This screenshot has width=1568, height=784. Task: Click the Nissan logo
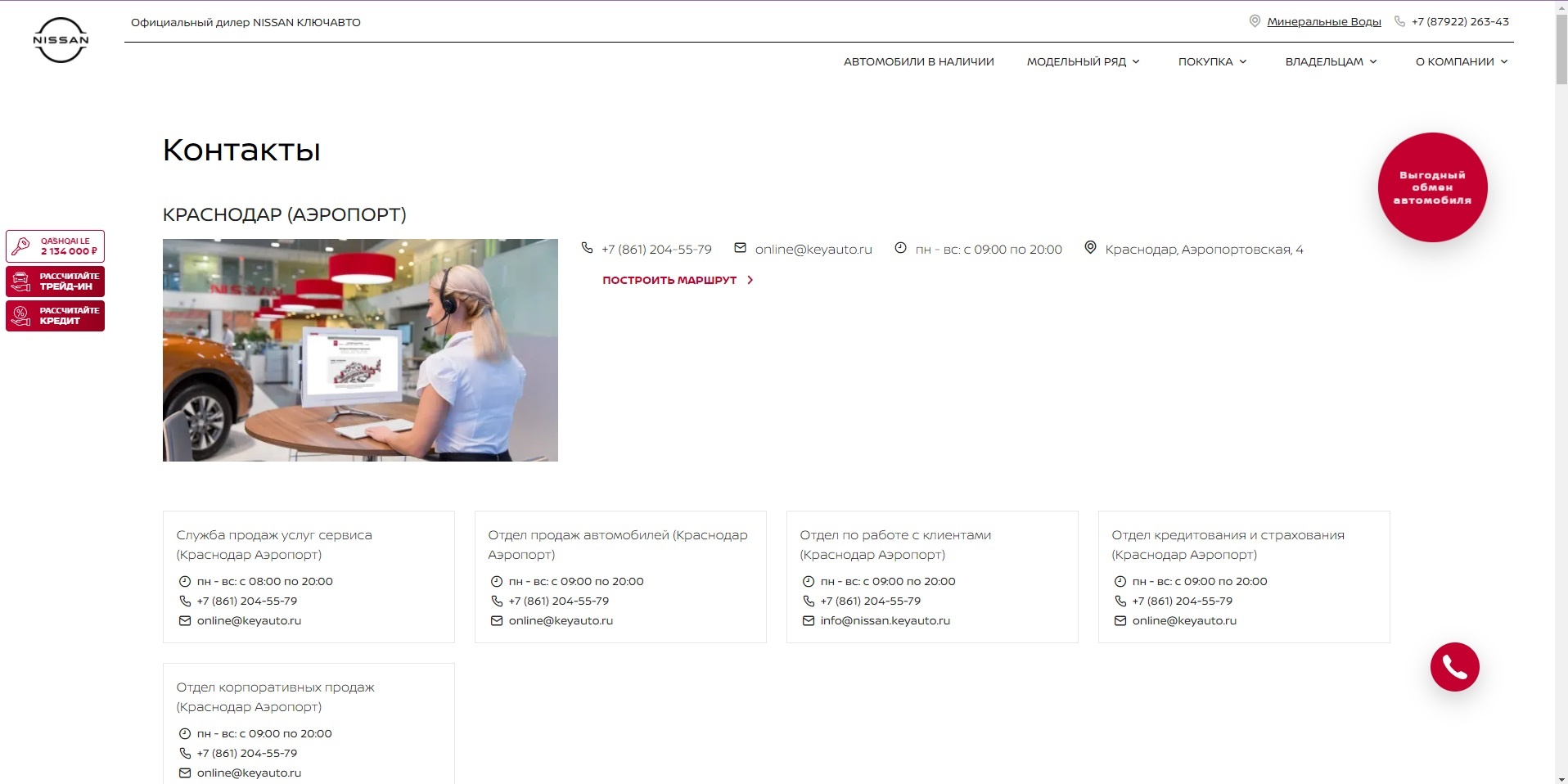[x=61, y=40]
